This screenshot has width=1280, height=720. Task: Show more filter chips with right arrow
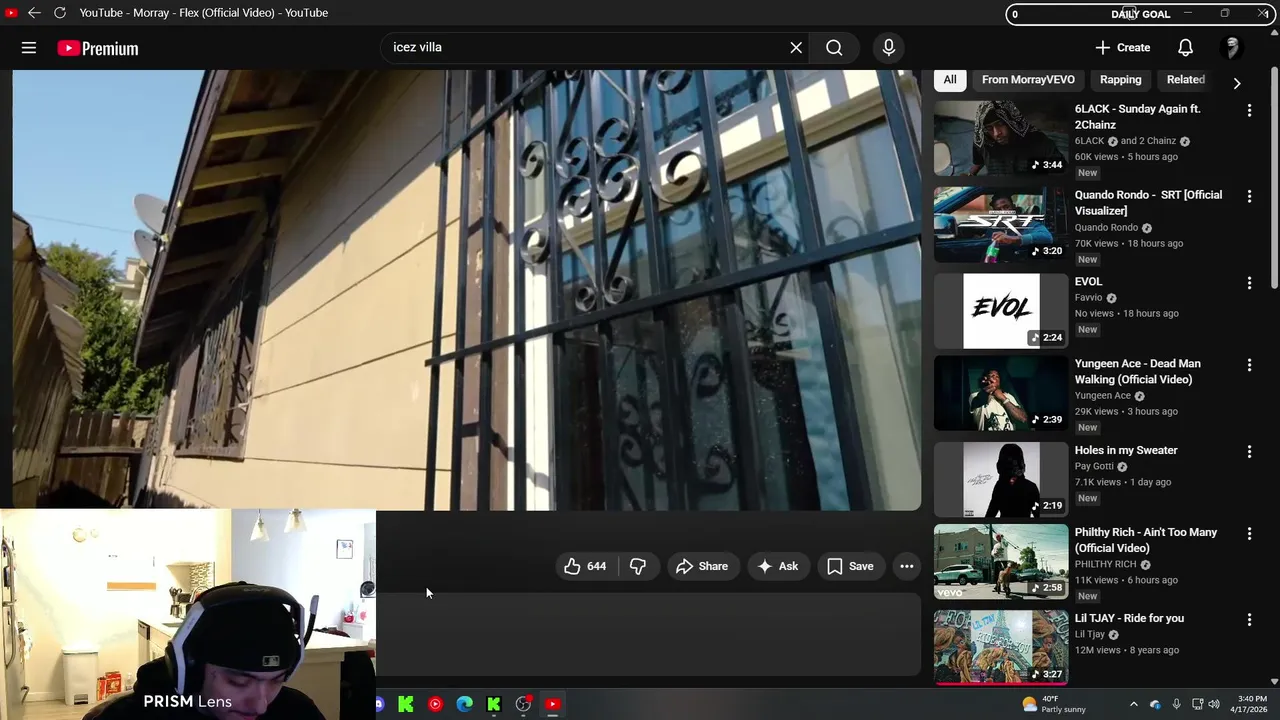click(x=1236, y=83)
